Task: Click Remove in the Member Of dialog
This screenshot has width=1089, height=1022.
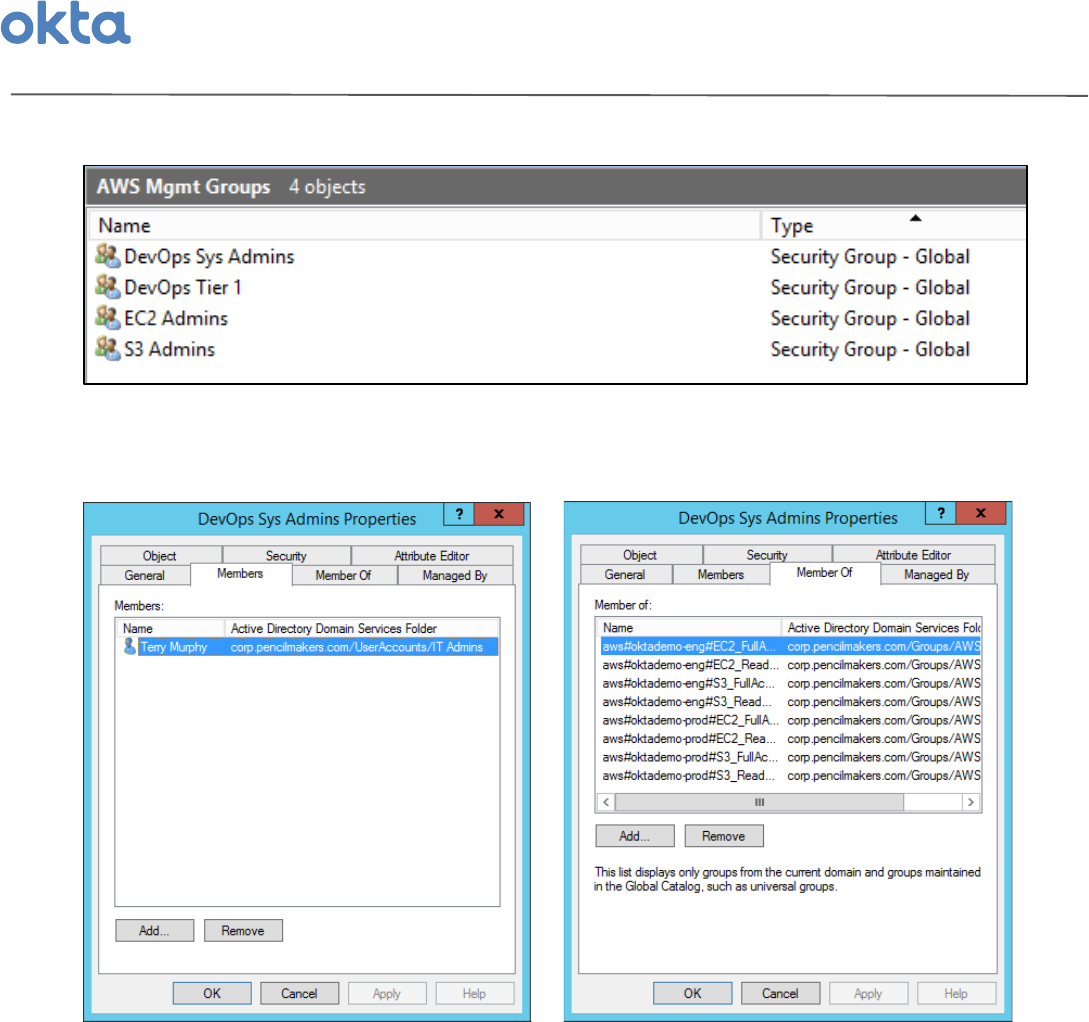Action: click(724, 836)
